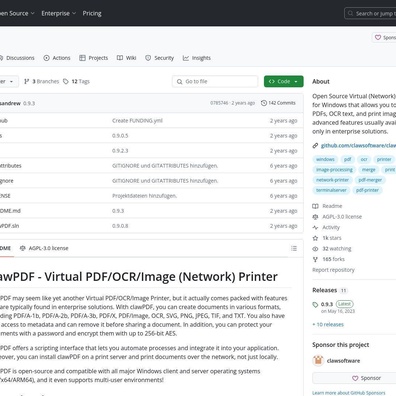The height and width of the screenshot is (396, 396).
Task: Click the branches icon beside 3 Branches
Action: [x=27, y=81]
